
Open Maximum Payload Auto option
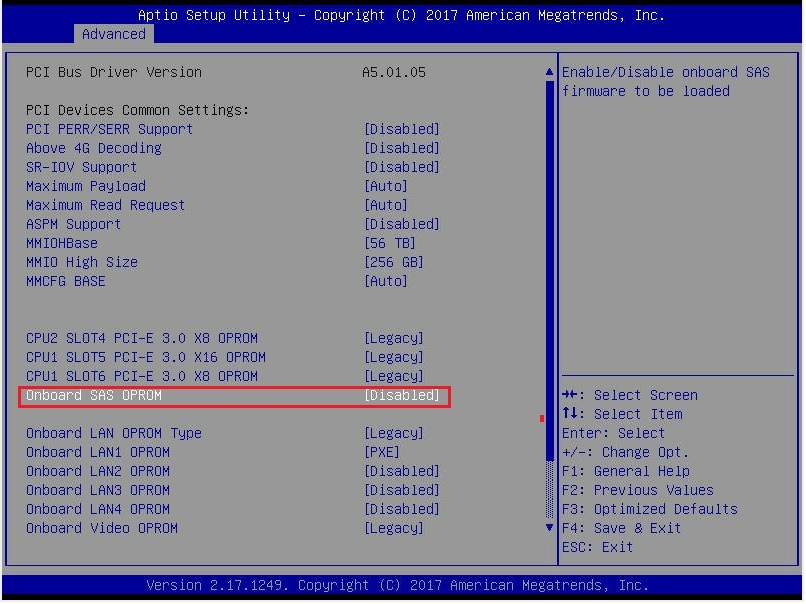point(385,186)
